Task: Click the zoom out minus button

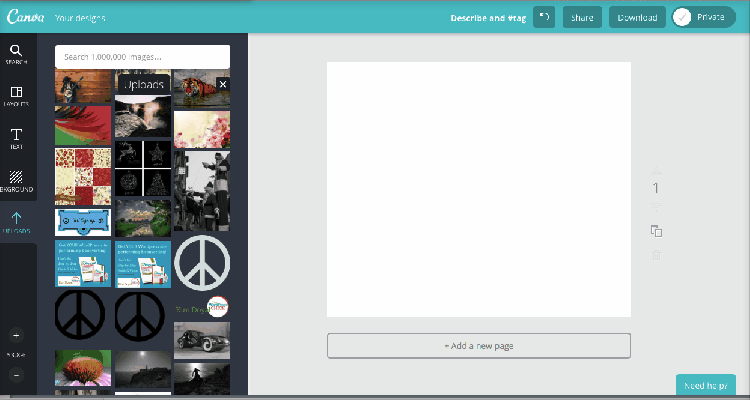Action: (16, 375)
